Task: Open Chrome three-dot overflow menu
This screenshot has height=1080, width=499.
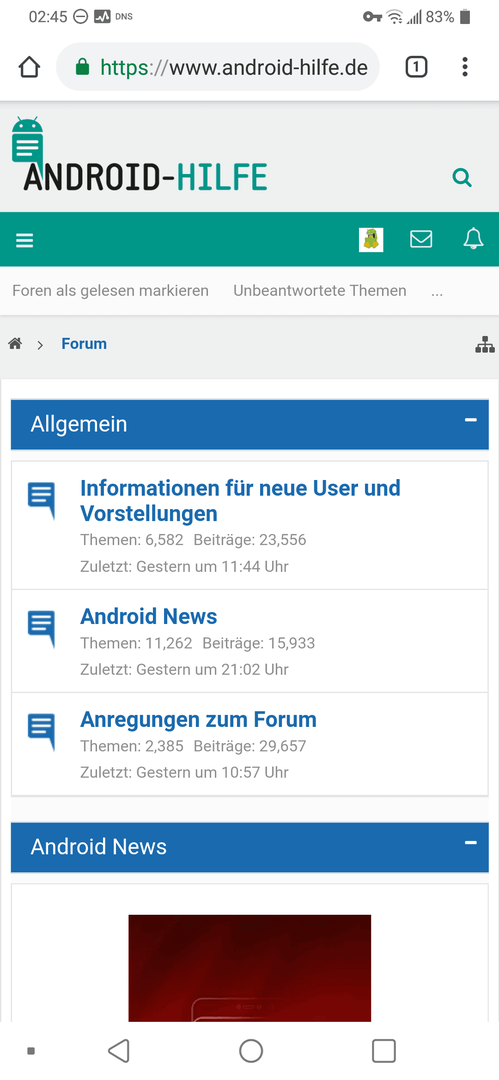Action: 465,67
